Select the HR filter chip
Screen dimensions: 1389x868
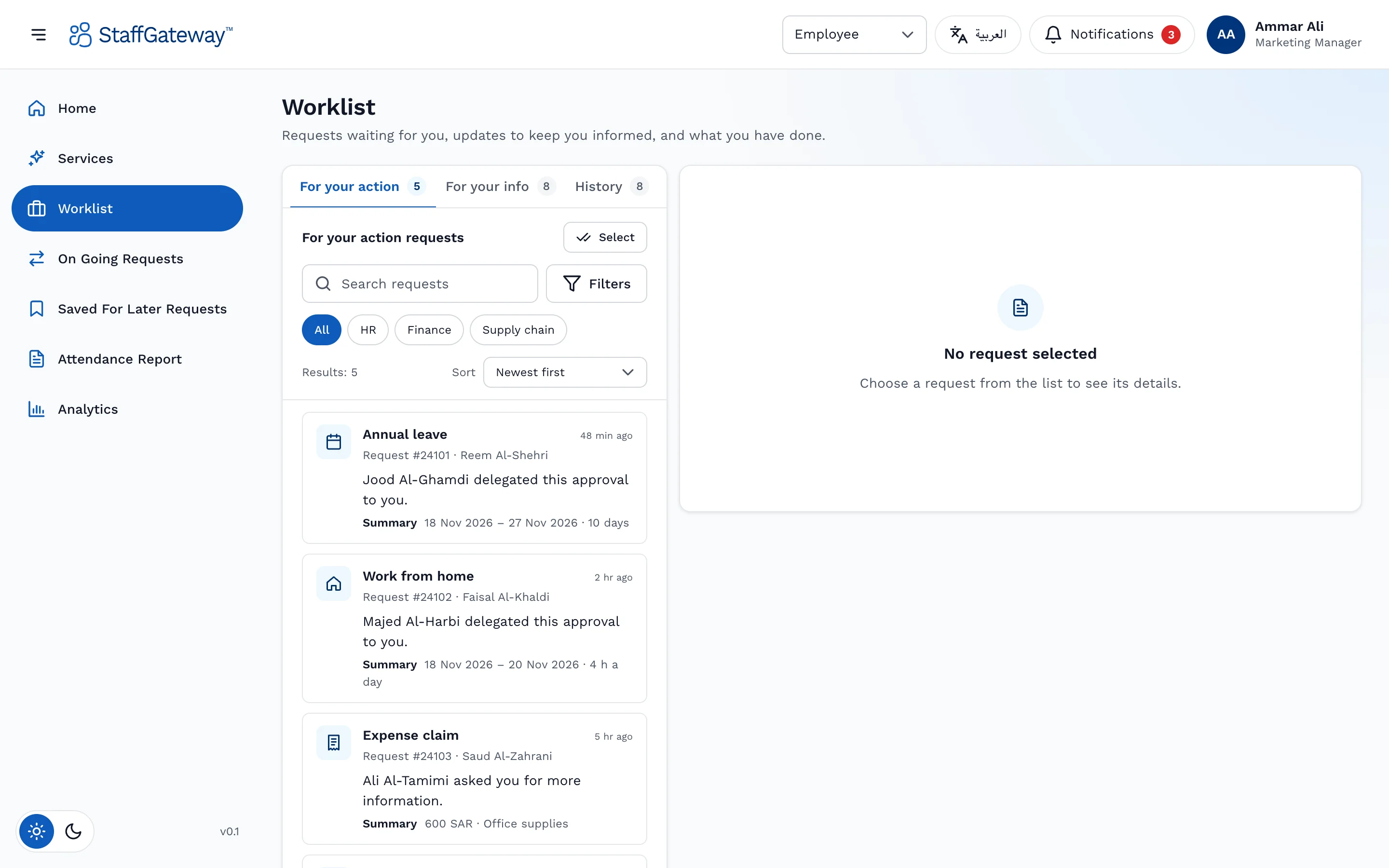368,330
